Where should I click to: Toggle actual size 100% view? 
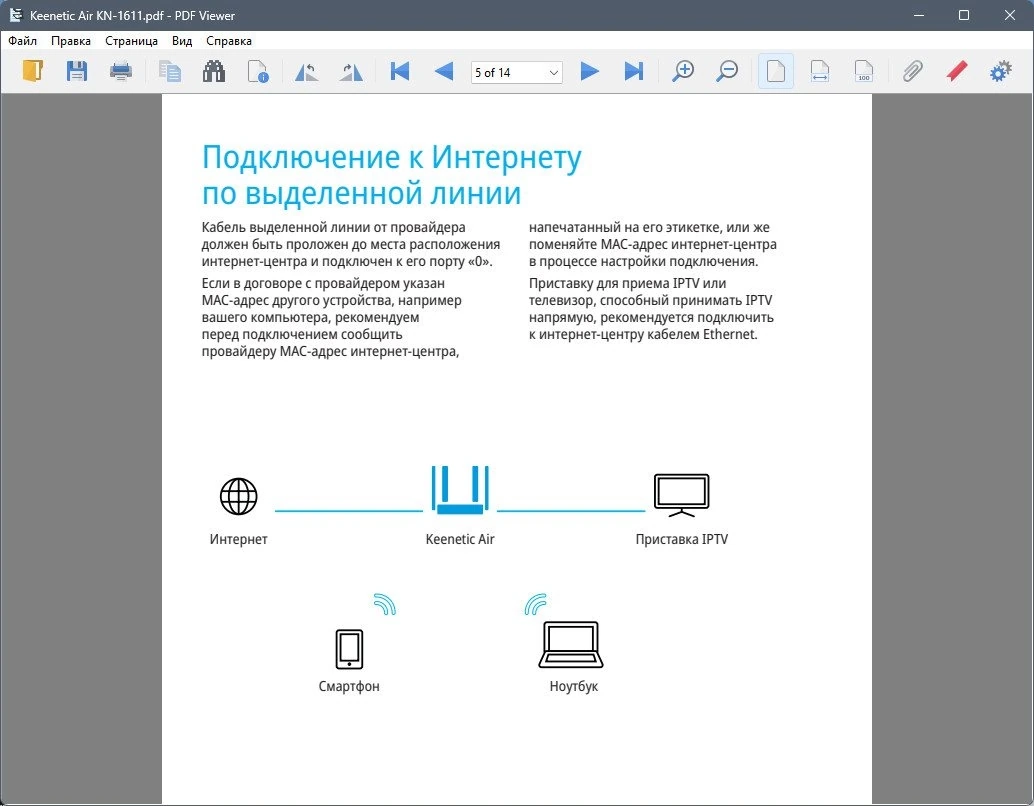click(864, 71)
